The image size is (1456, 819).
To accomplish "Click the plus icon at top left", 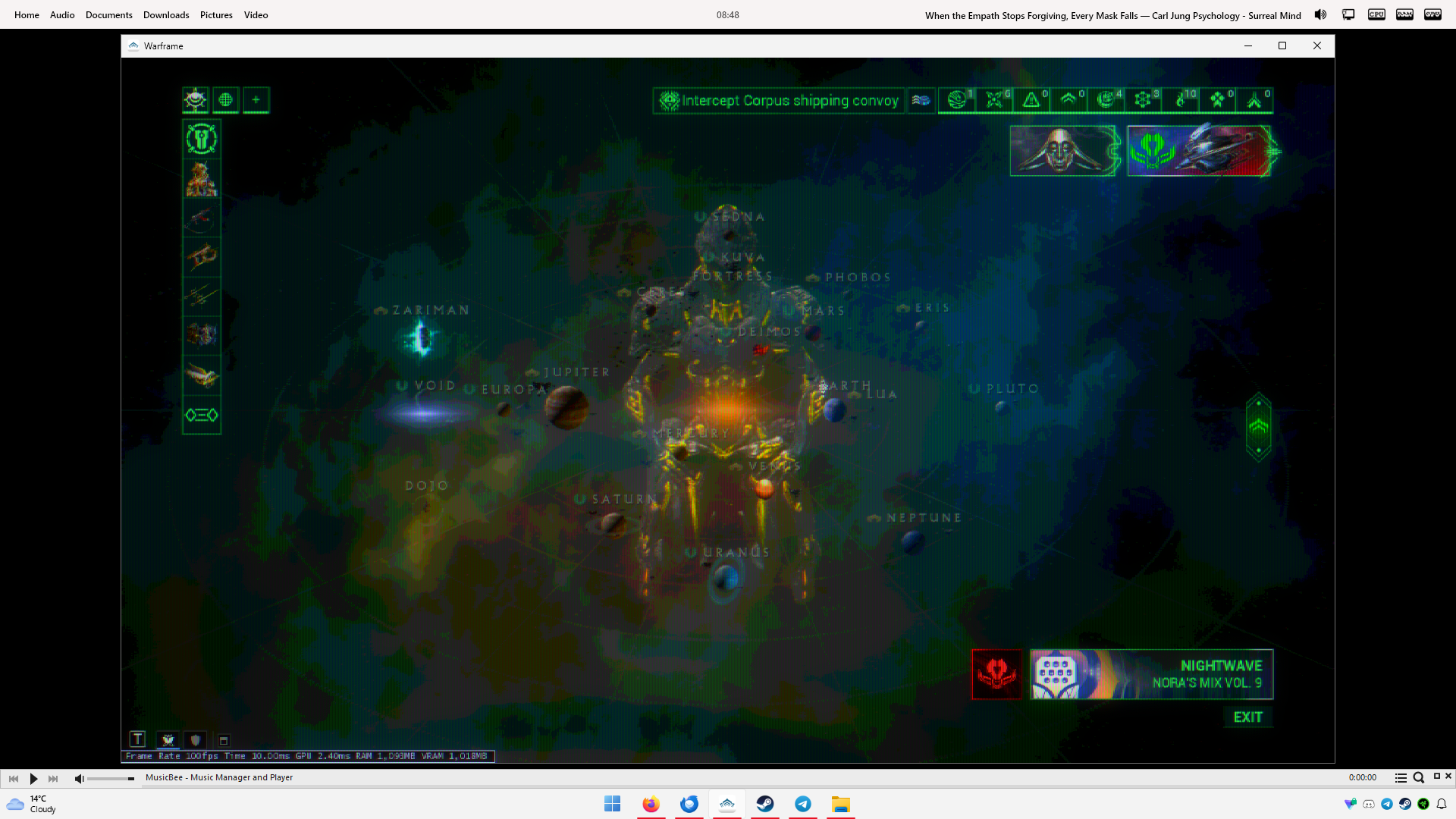I will [256, 100].
